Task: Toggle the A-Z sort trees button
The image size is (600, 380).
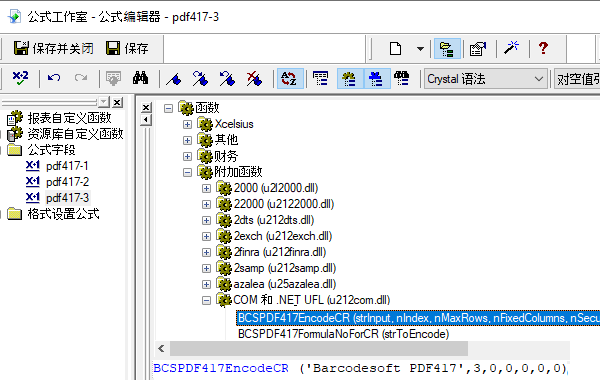Action: (290, 79)
